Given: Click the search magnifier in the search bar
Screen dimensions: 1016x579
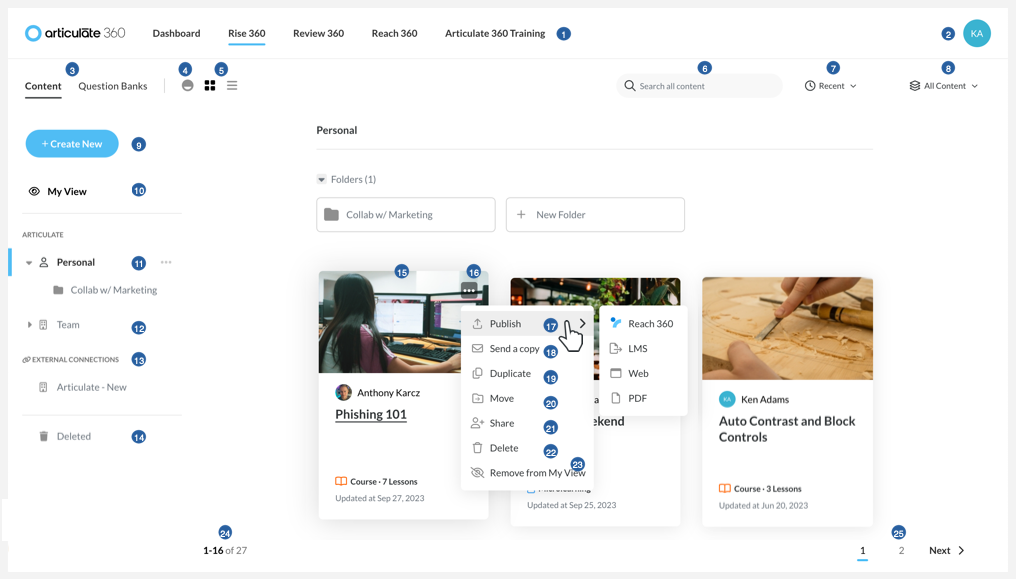Looking at the screenshot, I should click(x=629, y=85).
